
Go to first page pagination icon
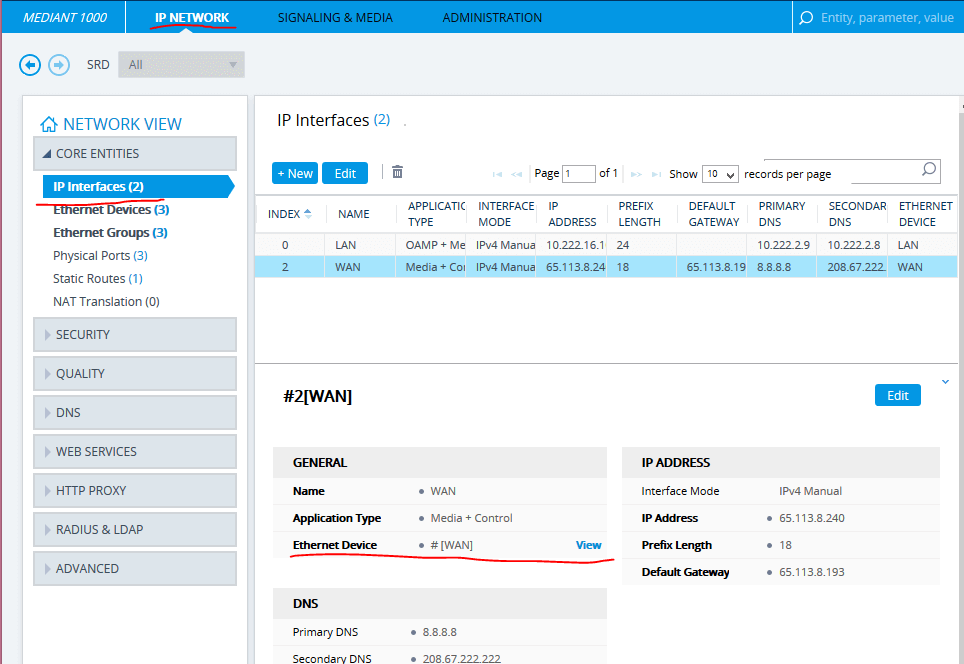[x=497, y=175]
